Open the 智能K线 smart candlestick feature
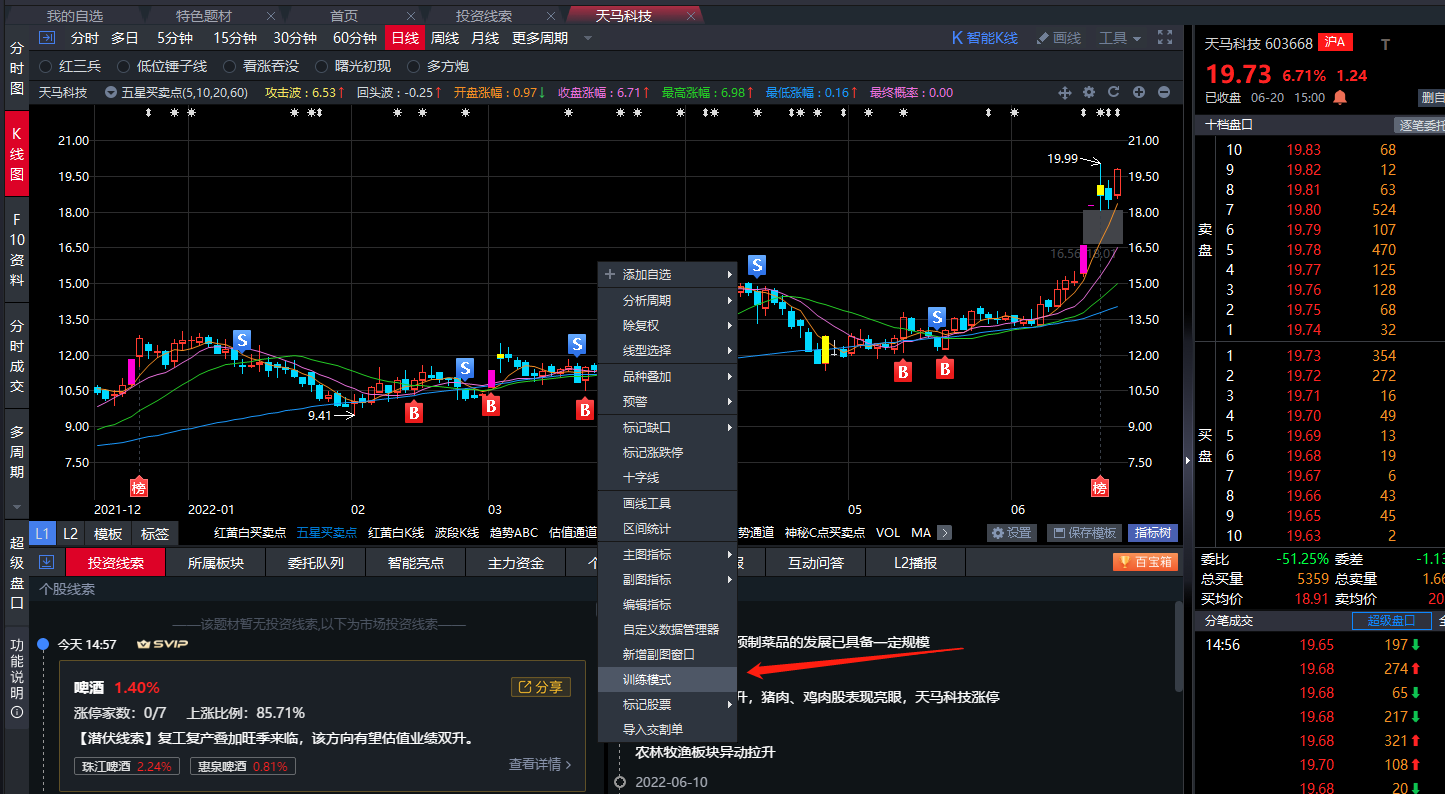The height and width of the screenshot is (794, 1445). 984,38
